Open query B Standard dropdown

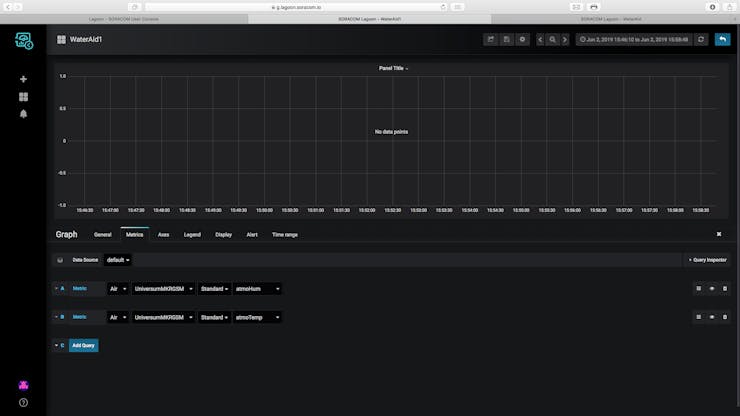(x=214, y=317)
